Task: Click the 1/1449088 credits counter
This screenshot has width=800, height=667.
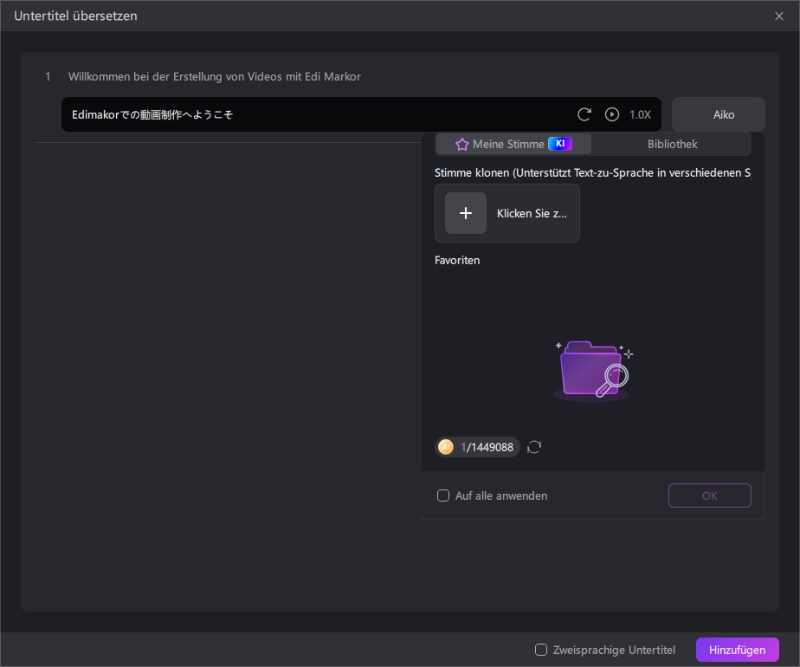Action: point(487,447)
